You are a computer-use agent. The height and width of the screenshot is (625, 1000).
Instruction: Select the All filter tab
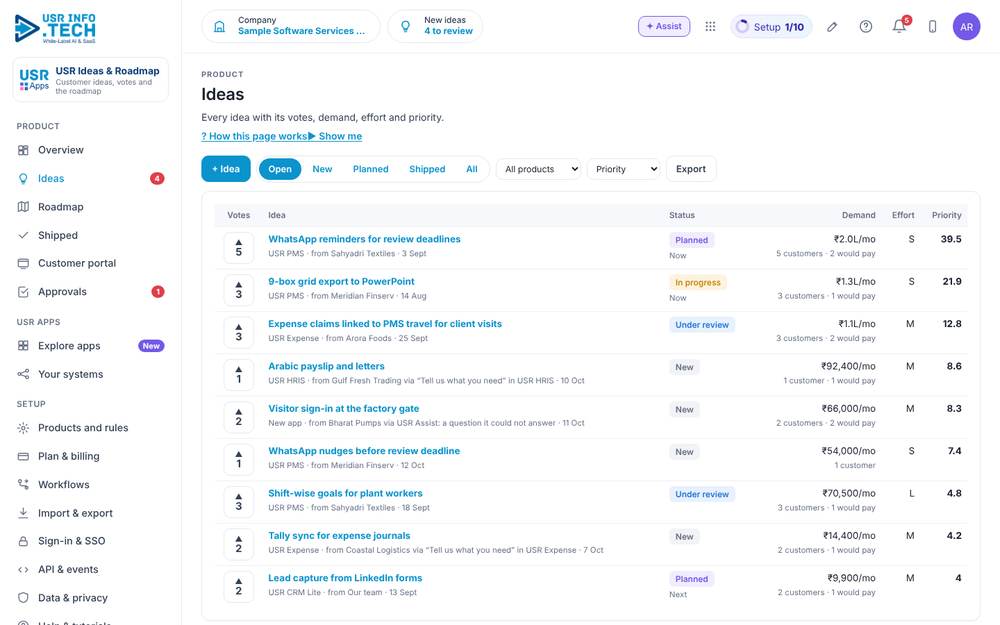pyautogui.click(x=472, y=169)
